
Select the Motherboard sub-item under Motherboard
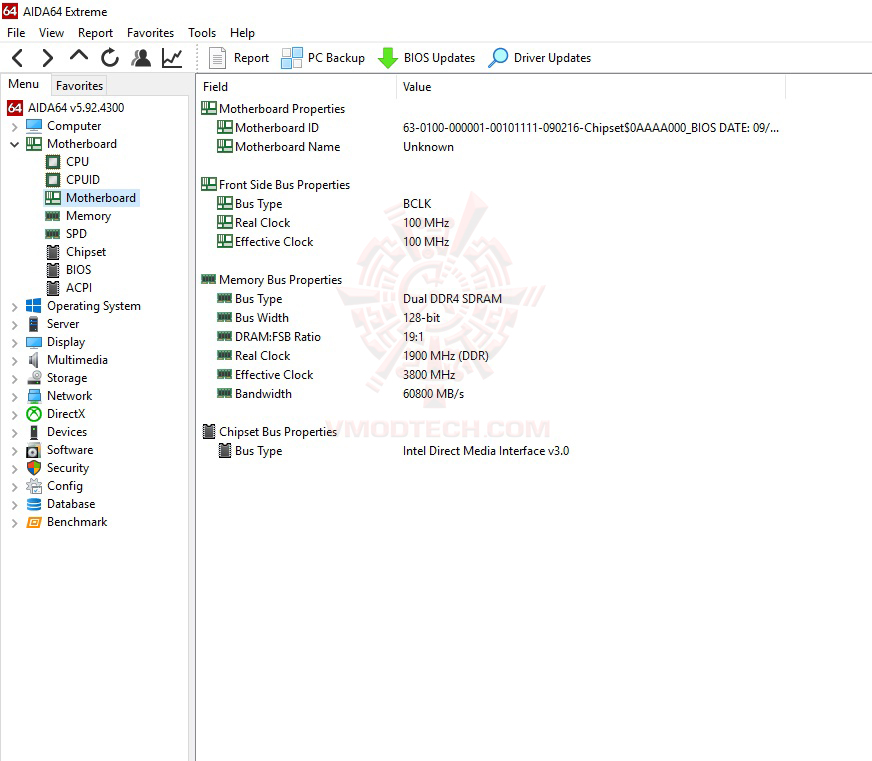tap(92, 197)
